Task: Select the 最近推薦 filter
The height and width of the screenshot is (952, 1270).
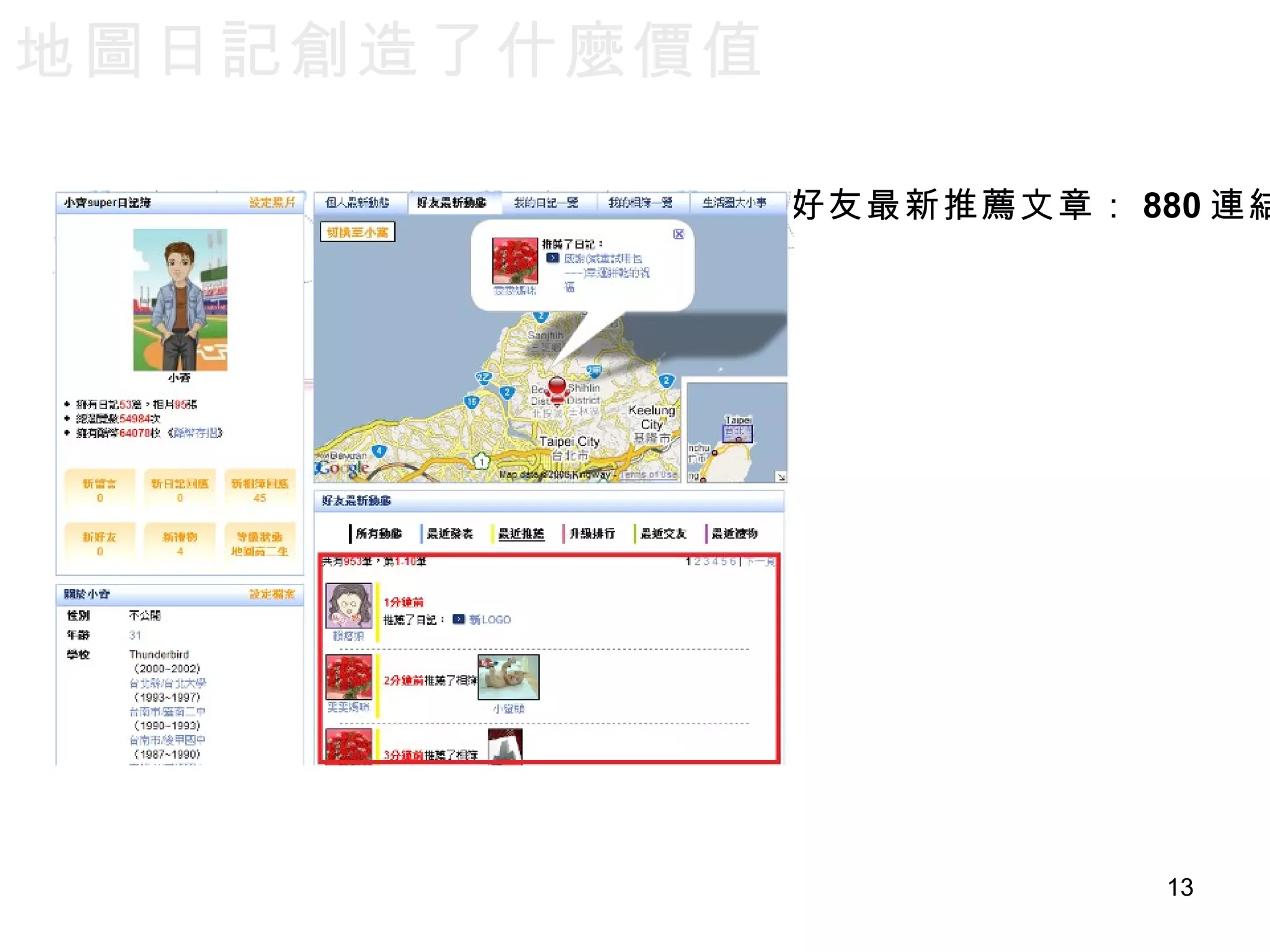Action: [x=521, y=534]
